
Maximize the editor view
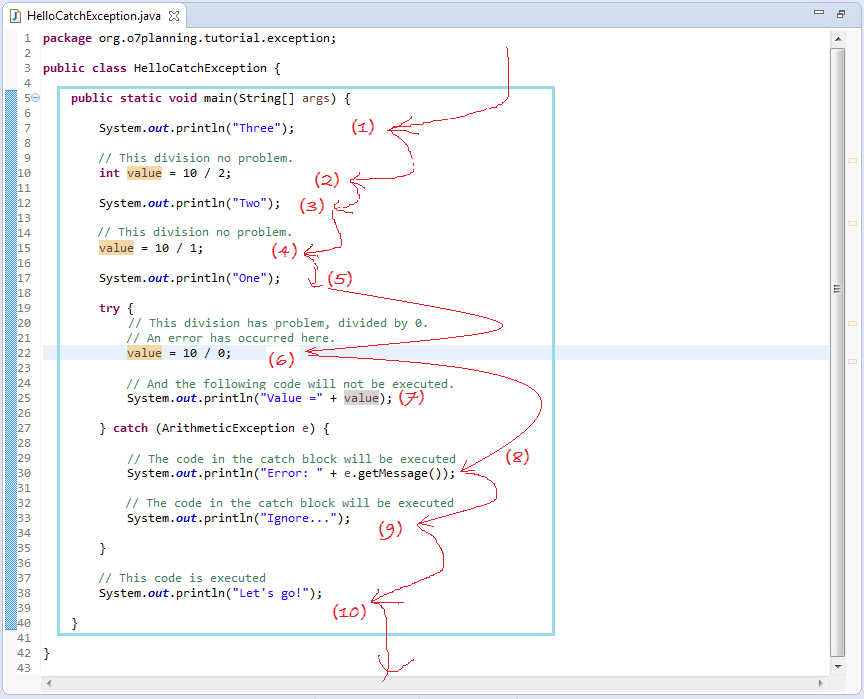tap(841, 13)
